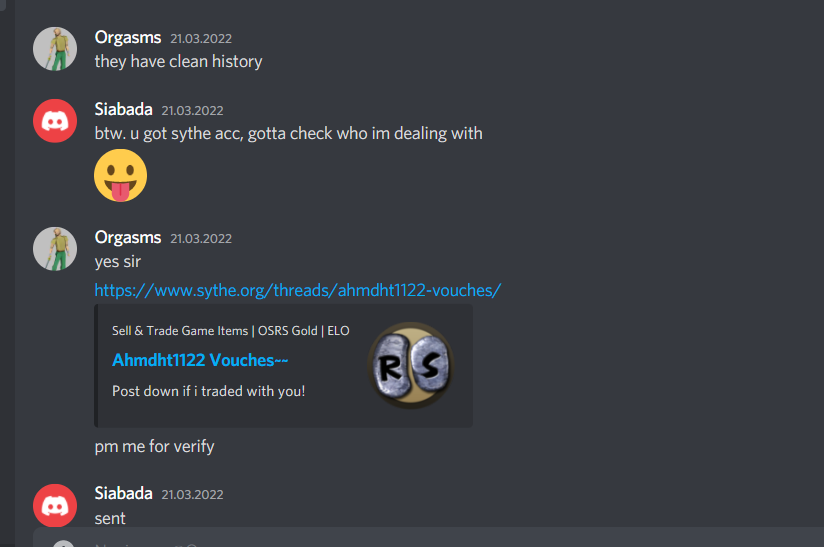Open the "Ahmdht1122 Vouches~~" embed title
824x547 pixels.
[x=200, y=360]
